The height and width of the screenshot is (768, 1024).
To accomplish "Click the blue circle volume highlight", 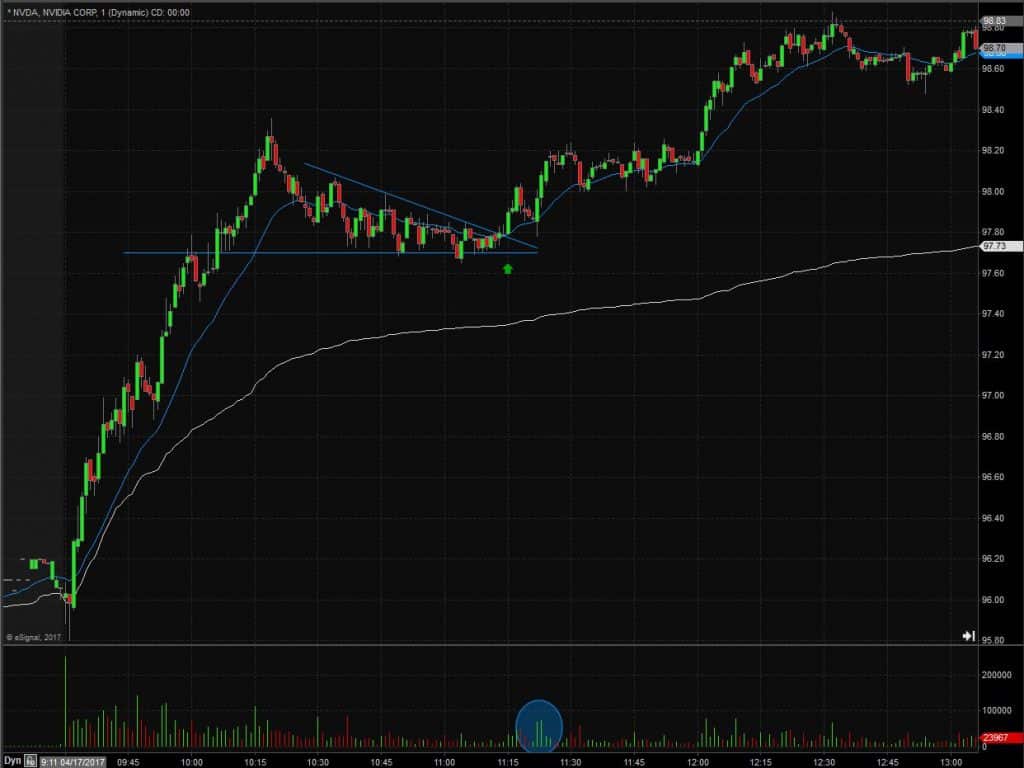I will click(539, 726).
